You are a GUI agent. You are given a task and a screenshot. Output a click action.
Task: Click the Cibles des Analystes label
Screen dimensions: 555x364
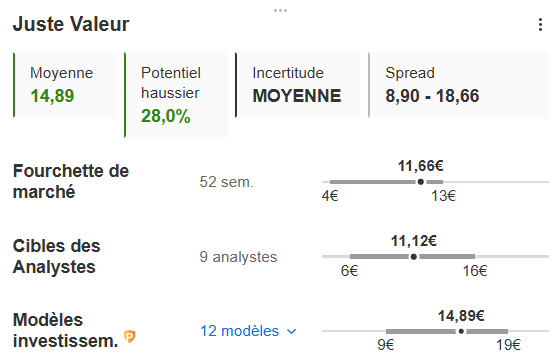point(57,256)
